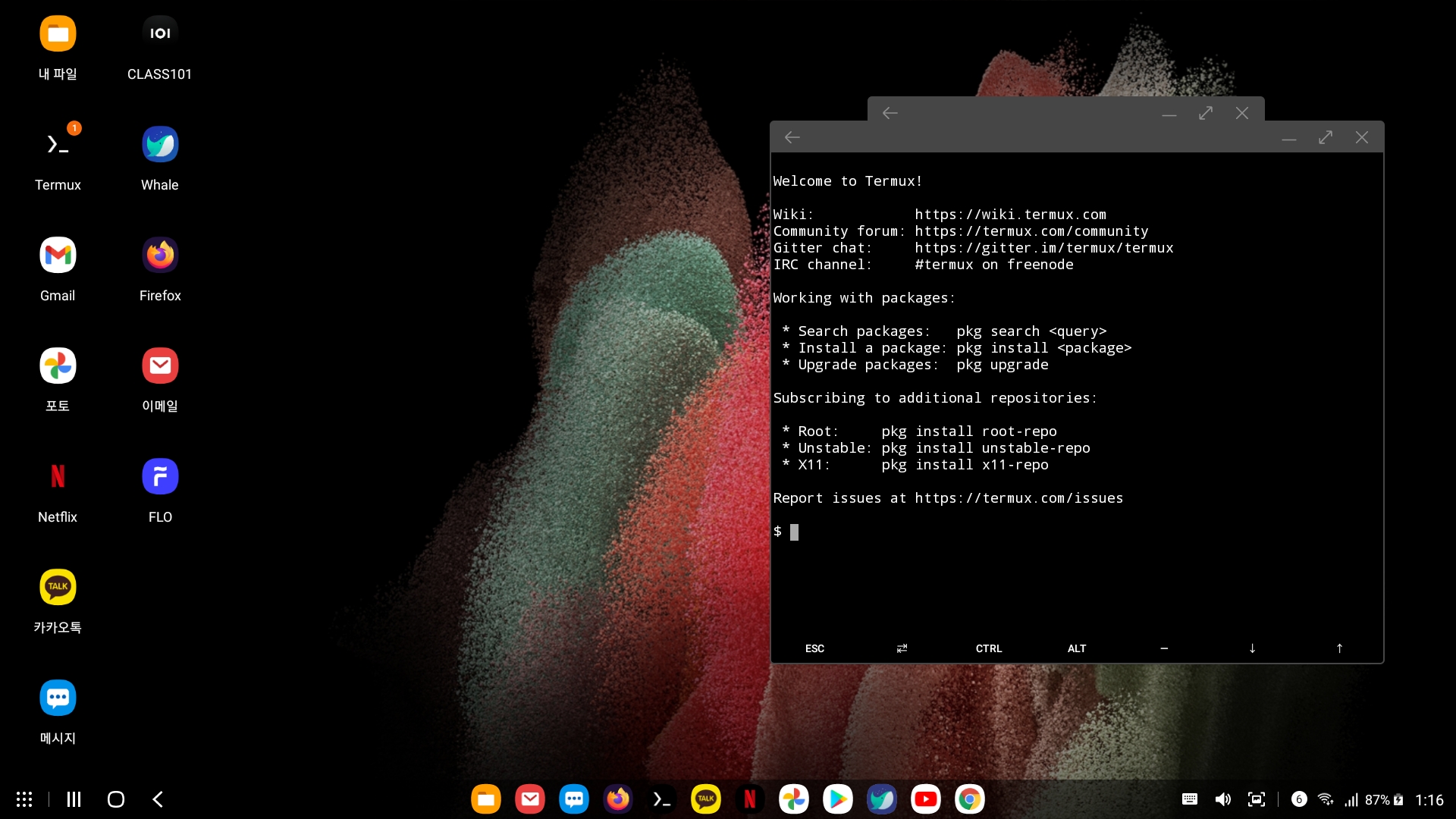
Task: Launch Netflix desktop shortcut
Action: pyautogui.click(x=58, y=476)
